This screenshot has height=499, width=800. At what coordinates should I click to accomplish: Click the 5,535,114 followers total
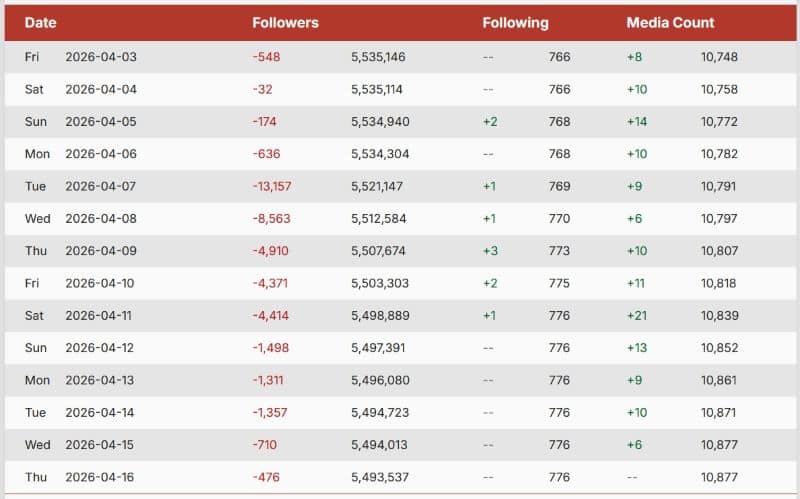point(377,89)
